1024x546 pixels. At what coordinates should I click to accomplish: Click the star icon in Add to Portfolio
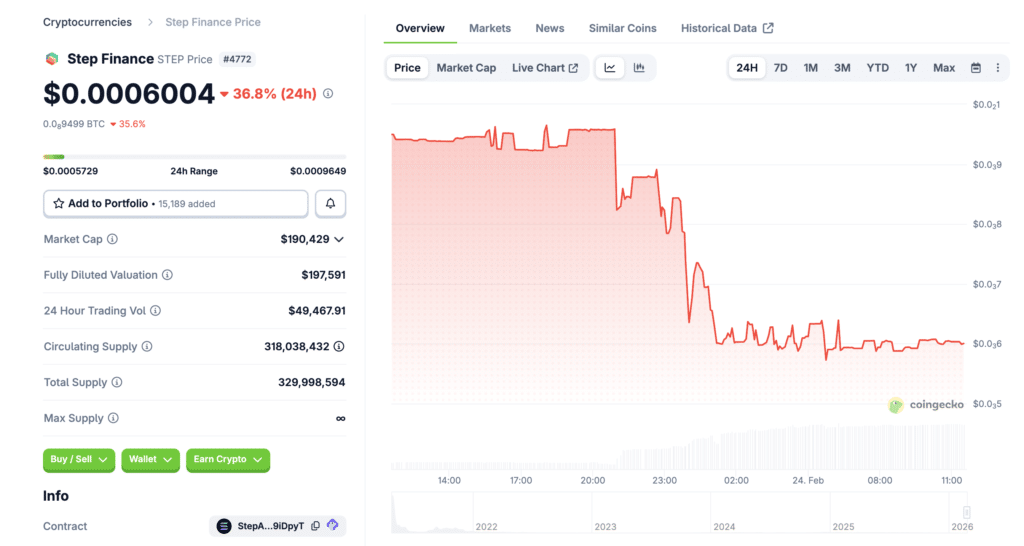(x=59, y=203)
